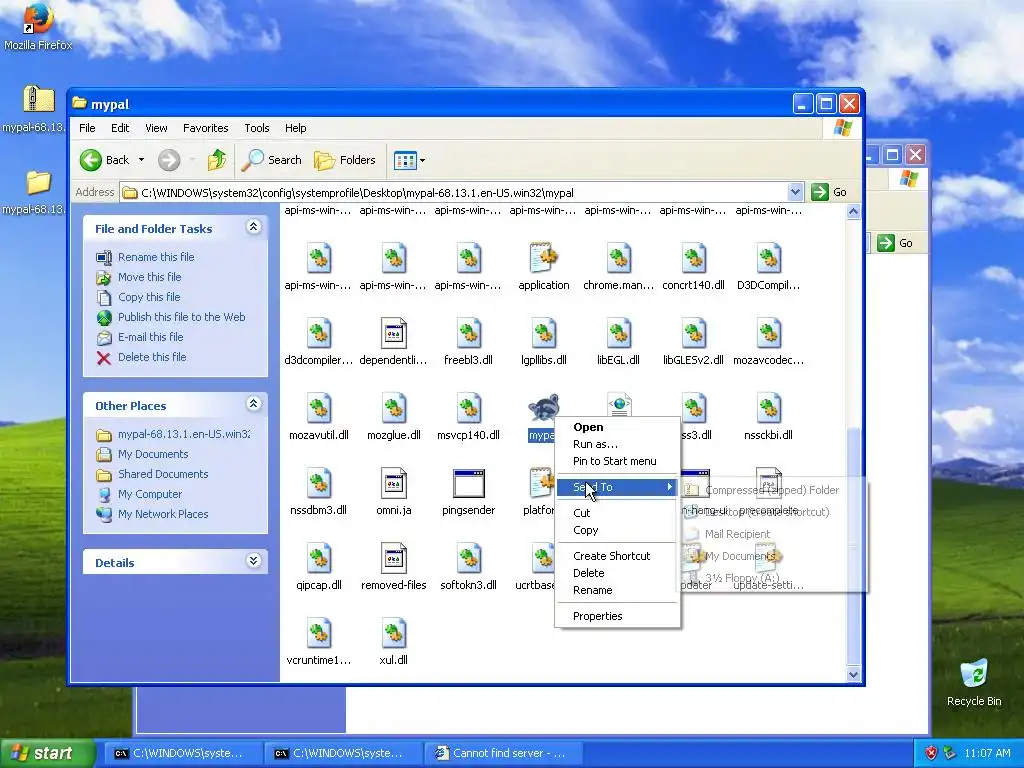The height and width of the screenshot is (768, 1024).
Task: Select the D3DCompiler dll icon
Action: (769, 259)
